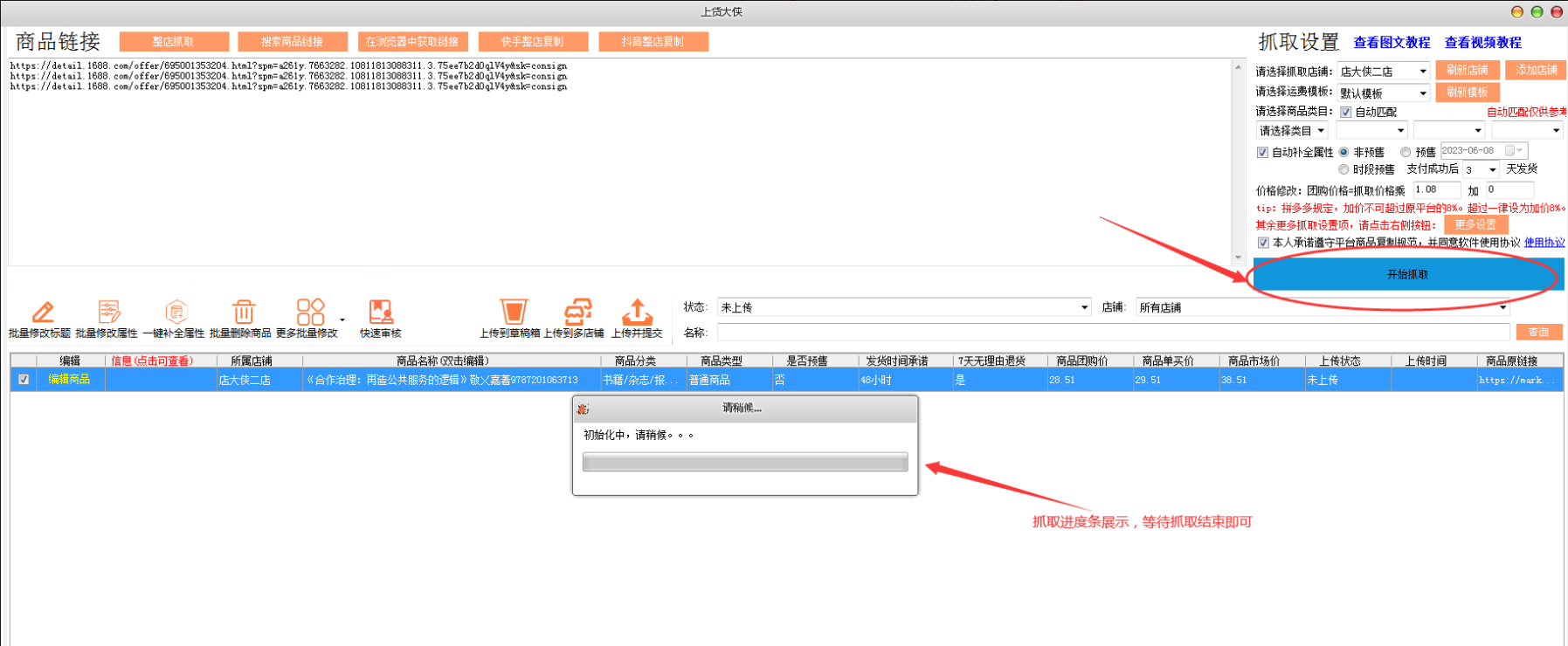Click the initialization progress bar

coord(745,462)
